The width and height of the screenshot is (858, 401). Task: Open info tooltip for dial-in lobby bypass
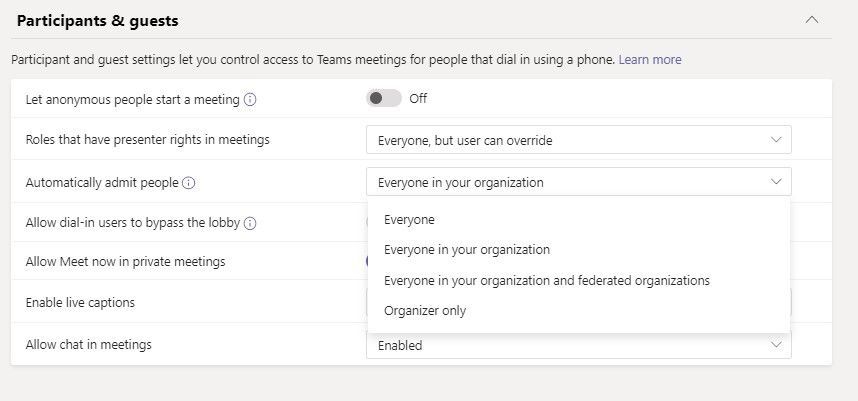pos(250,223)
